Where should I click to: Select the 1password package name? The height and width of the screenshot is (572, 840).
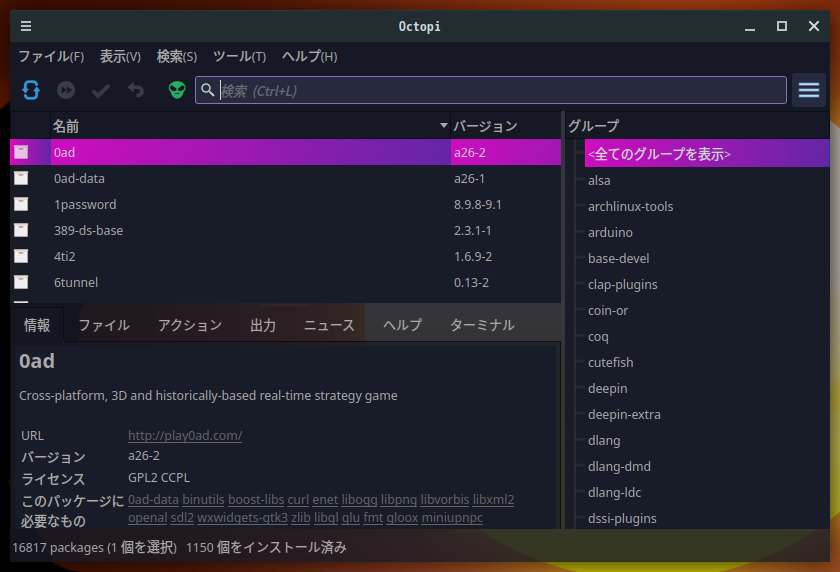click(85, 205)
